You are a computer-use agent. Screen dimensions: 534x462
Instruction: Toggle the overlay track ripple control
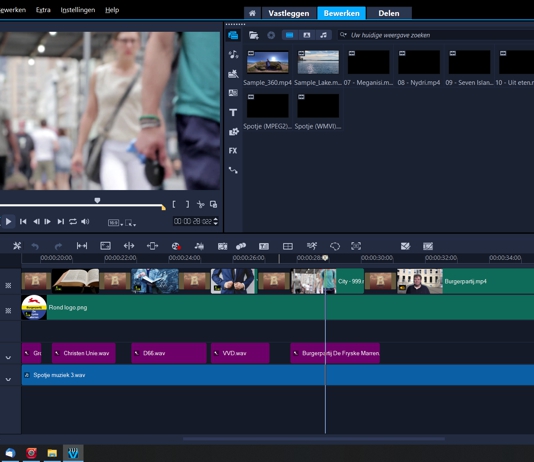point(8,310)
